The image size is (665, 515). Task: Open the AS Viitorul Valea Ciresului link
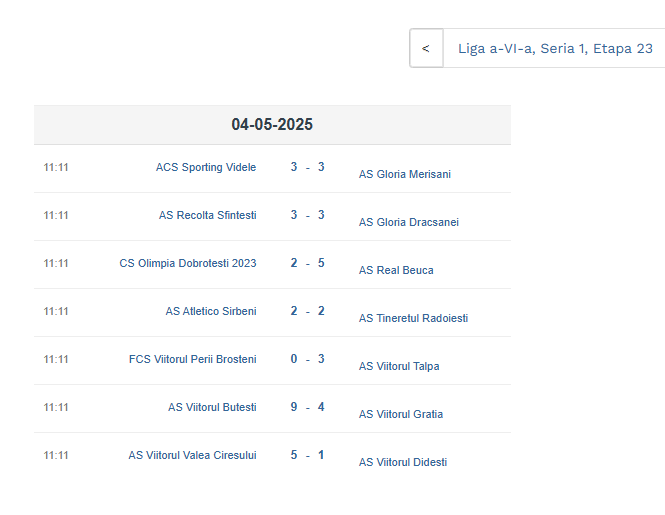(x=192, y=455)
